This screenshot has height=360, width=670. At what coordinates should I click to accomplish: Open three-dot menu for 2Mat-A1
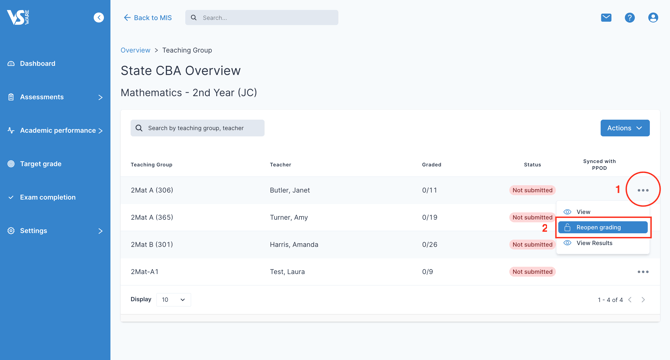tap(643, 272)
